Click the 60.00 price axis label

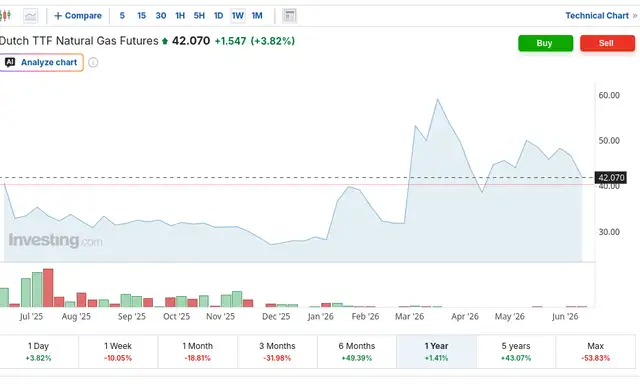[x=609, y=95]
